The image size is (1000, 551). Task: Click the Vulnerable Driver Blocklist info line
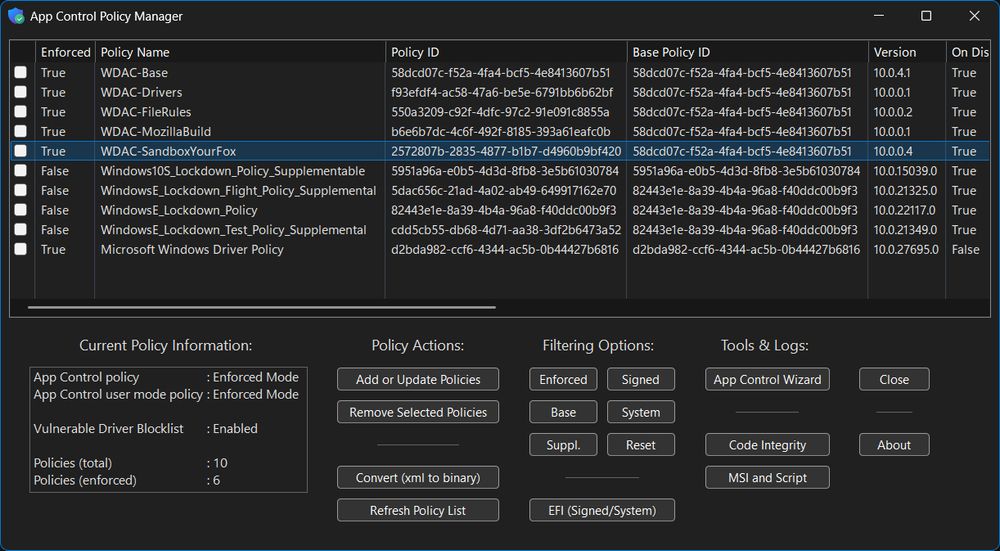pos(145,429)
